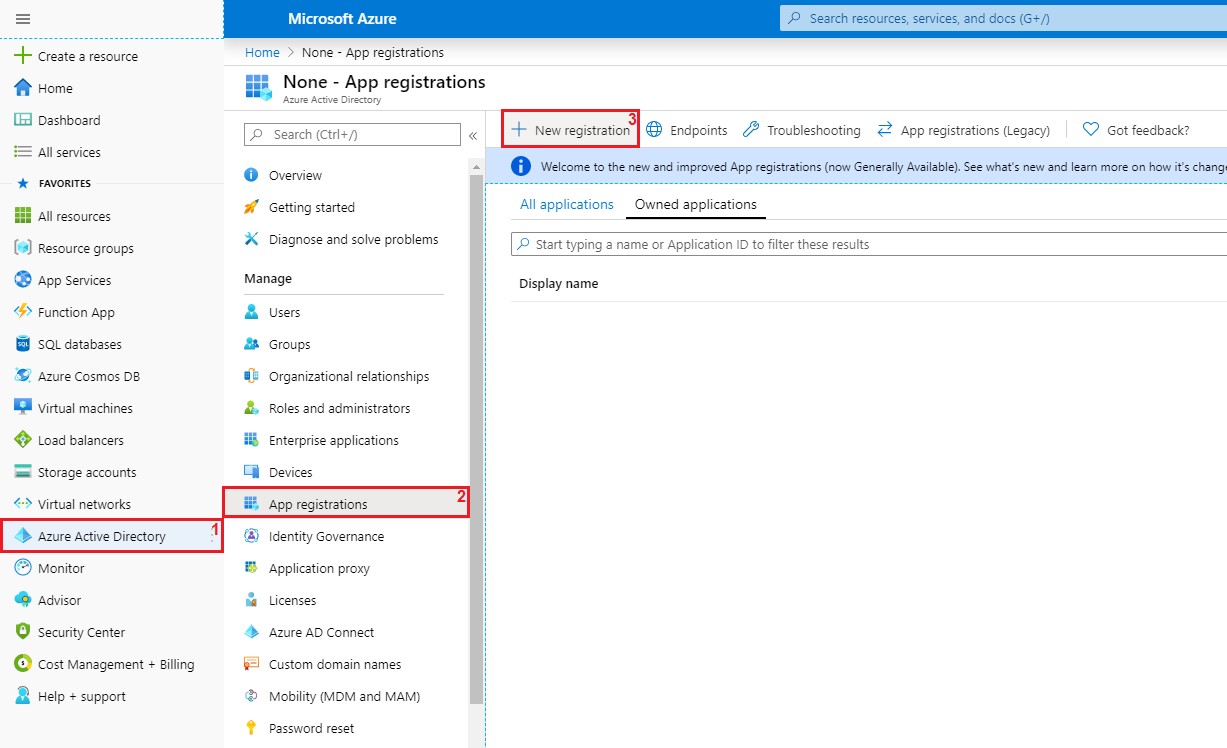Select the Owned applications tab
This screenshot has width=1227, height=748.
click(696, 204)
